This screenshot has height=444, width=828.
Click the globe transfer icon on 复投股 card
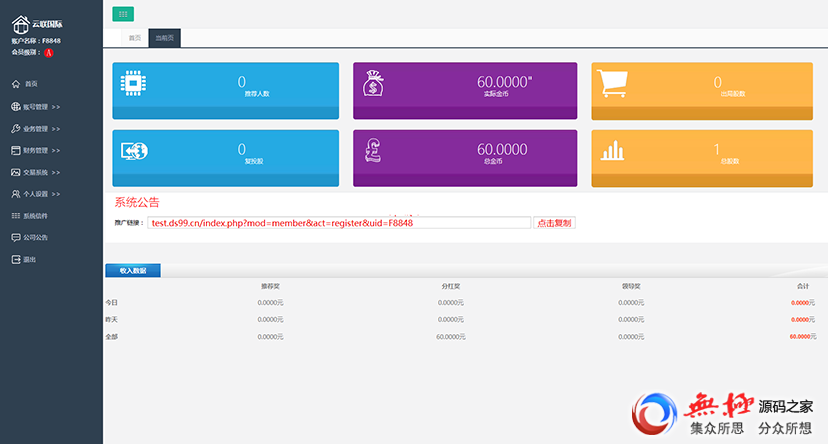134,151
